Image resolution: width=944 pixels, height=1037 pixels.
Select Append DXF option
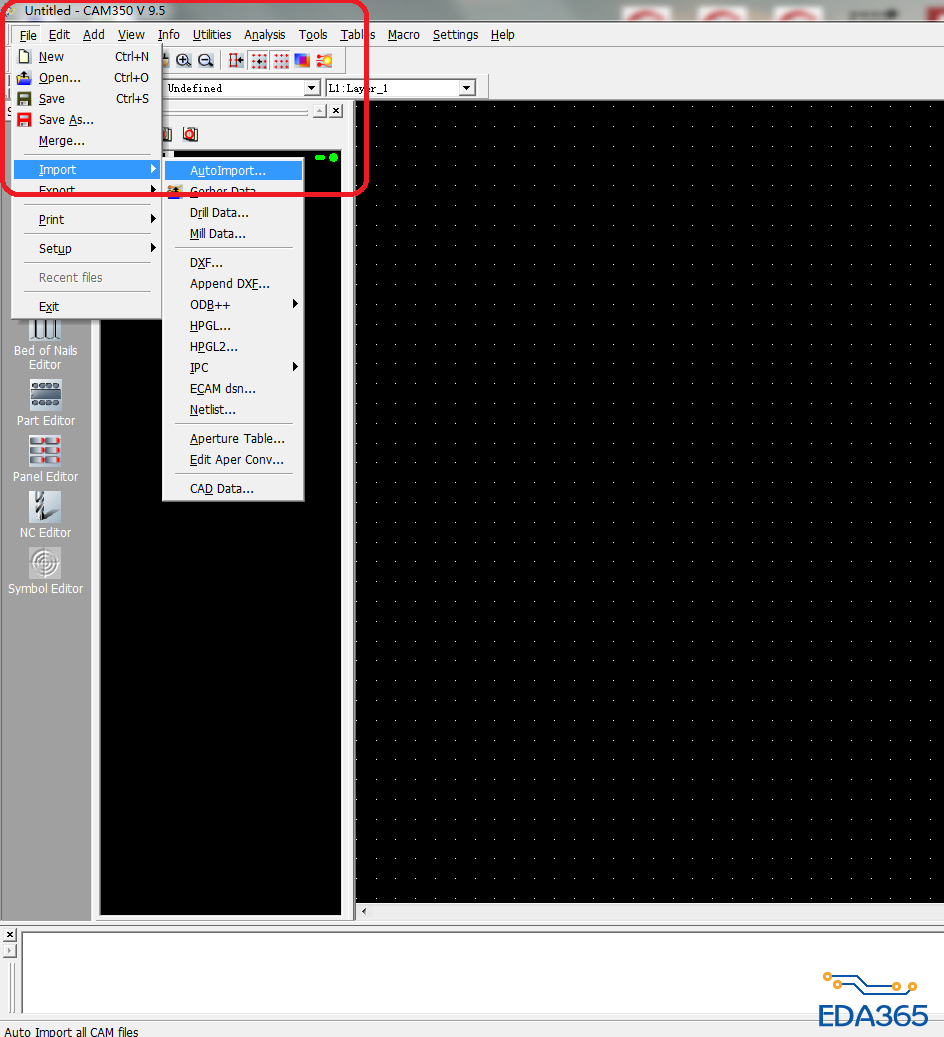234,284
